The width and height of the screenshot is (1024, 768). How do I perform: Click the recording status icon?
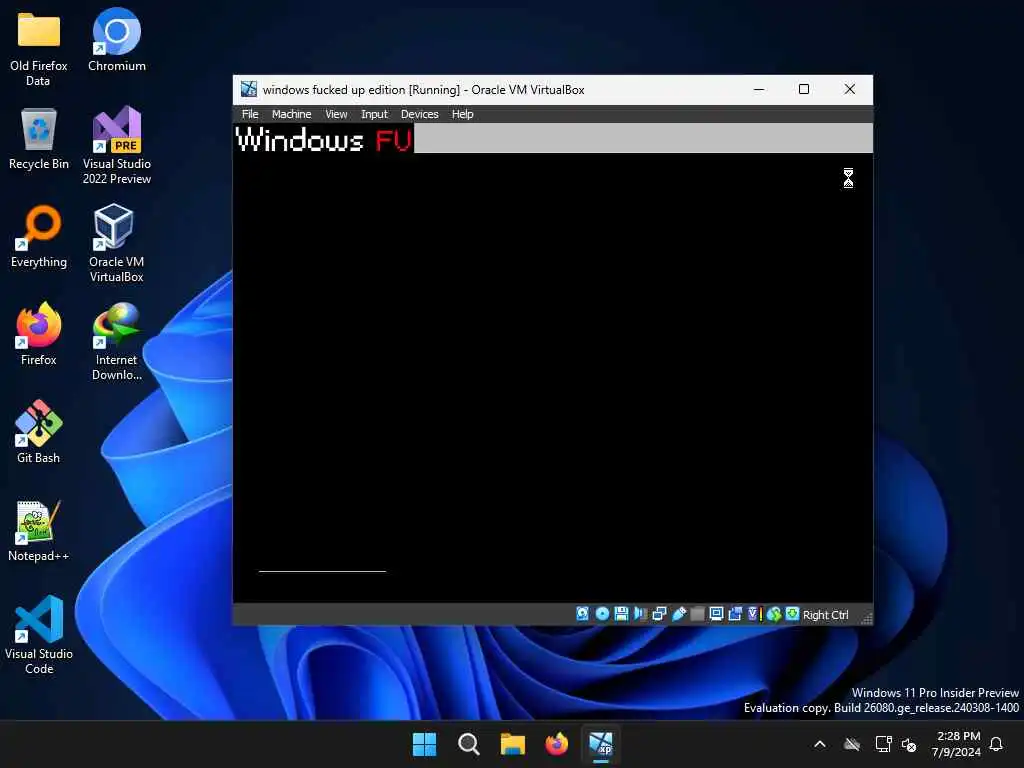coord(735,614)
